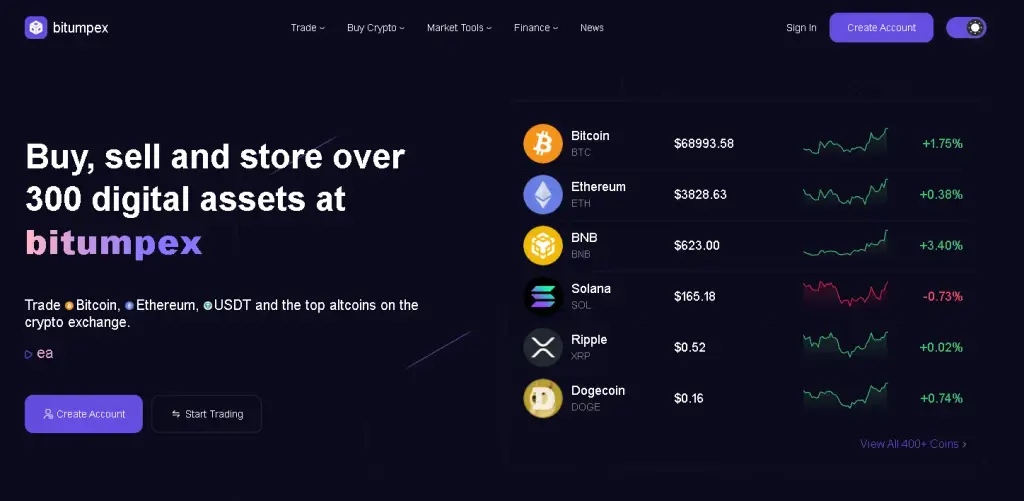Click the +1.75% Bitcoin change value
1024x501 pixels.
coord(942,144)
